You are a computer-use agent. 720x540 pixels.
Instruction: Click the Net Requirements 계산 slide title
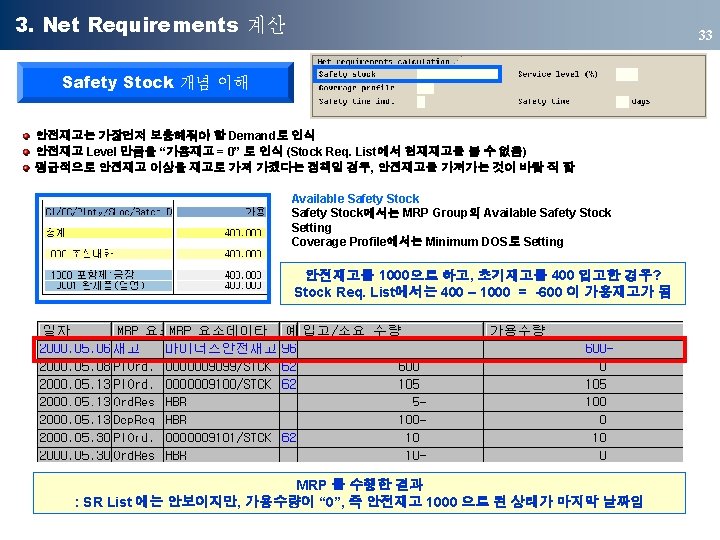point(150,25)
